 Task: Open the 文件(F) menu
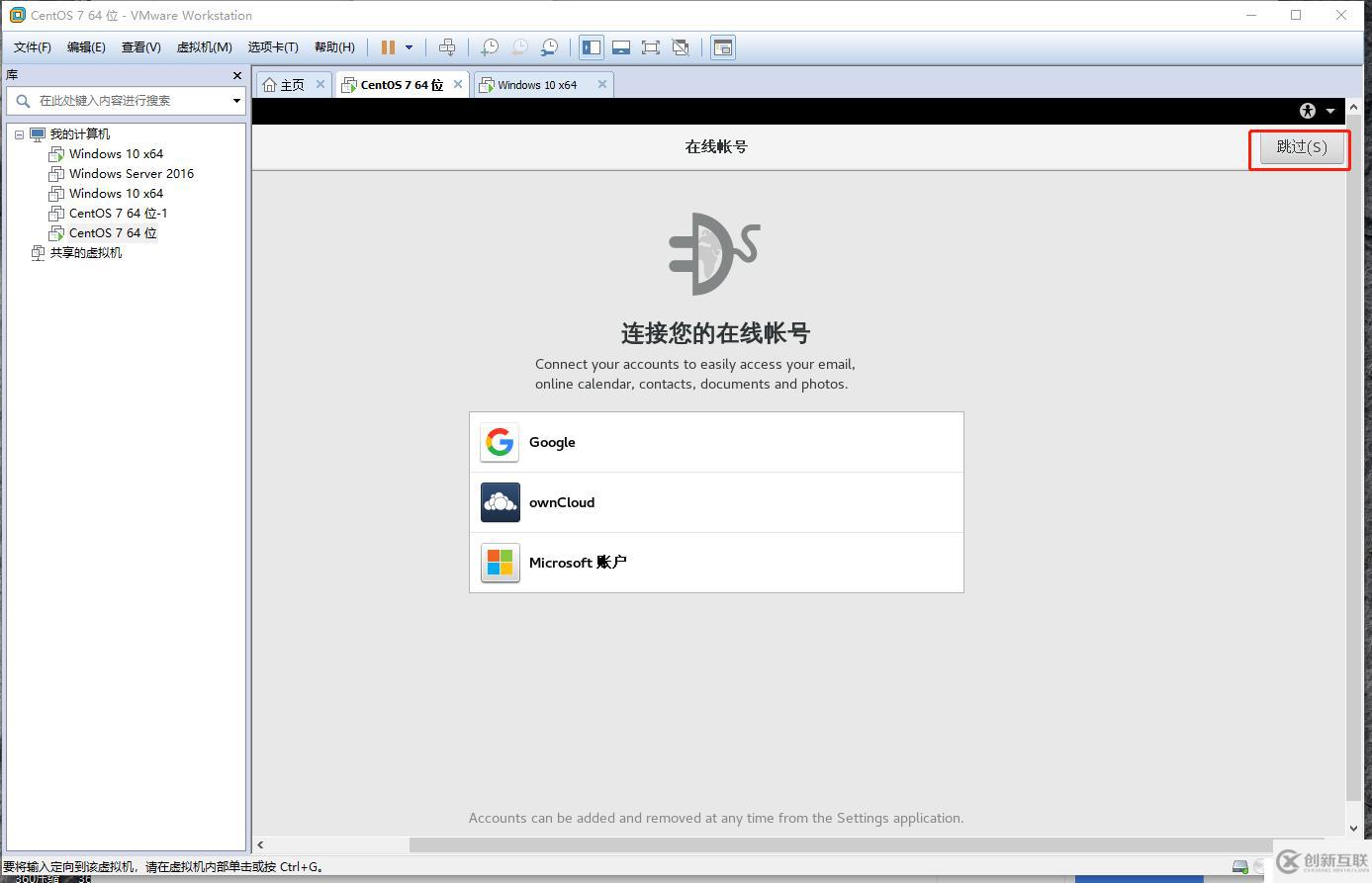point(32,47)
